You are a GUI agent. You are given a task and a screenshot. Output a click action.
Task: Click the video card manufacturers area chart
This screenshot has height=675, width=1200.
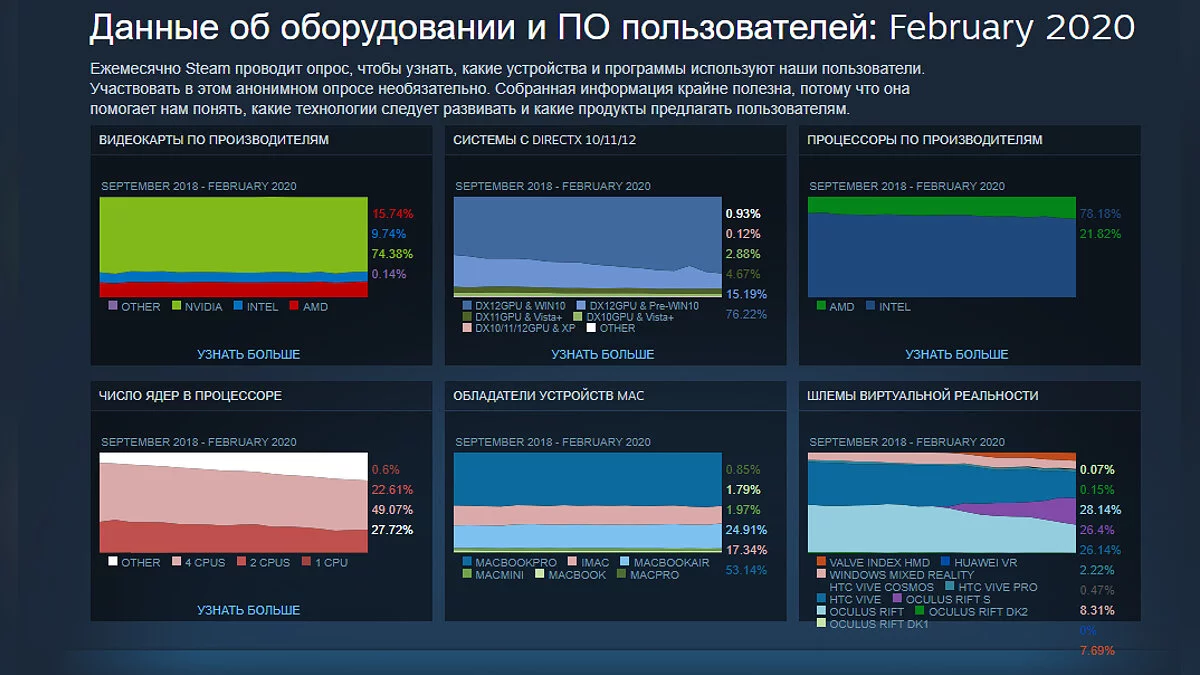coord(234,247)
